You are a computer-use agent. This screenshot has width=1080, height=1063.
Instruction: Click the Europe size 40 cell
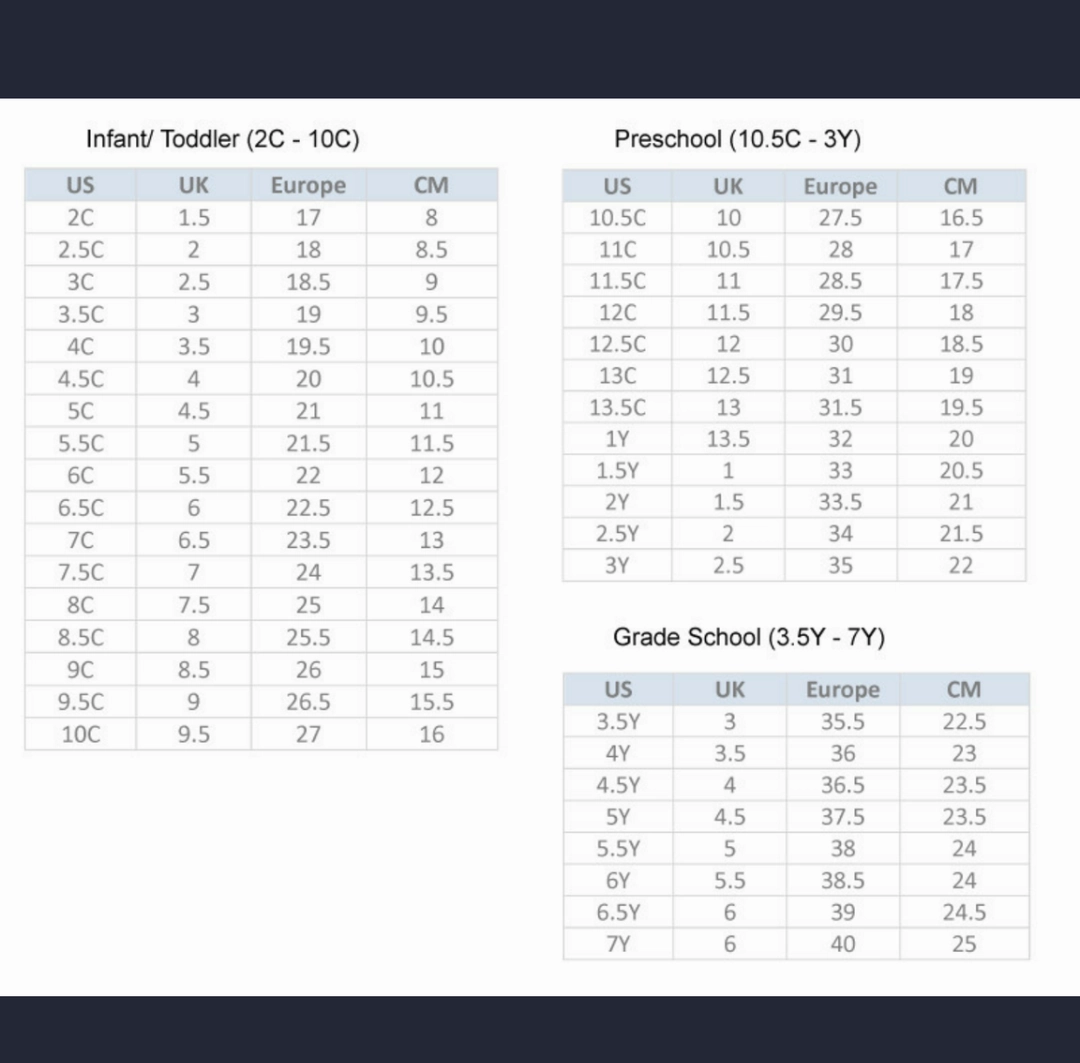pos(843,944)
